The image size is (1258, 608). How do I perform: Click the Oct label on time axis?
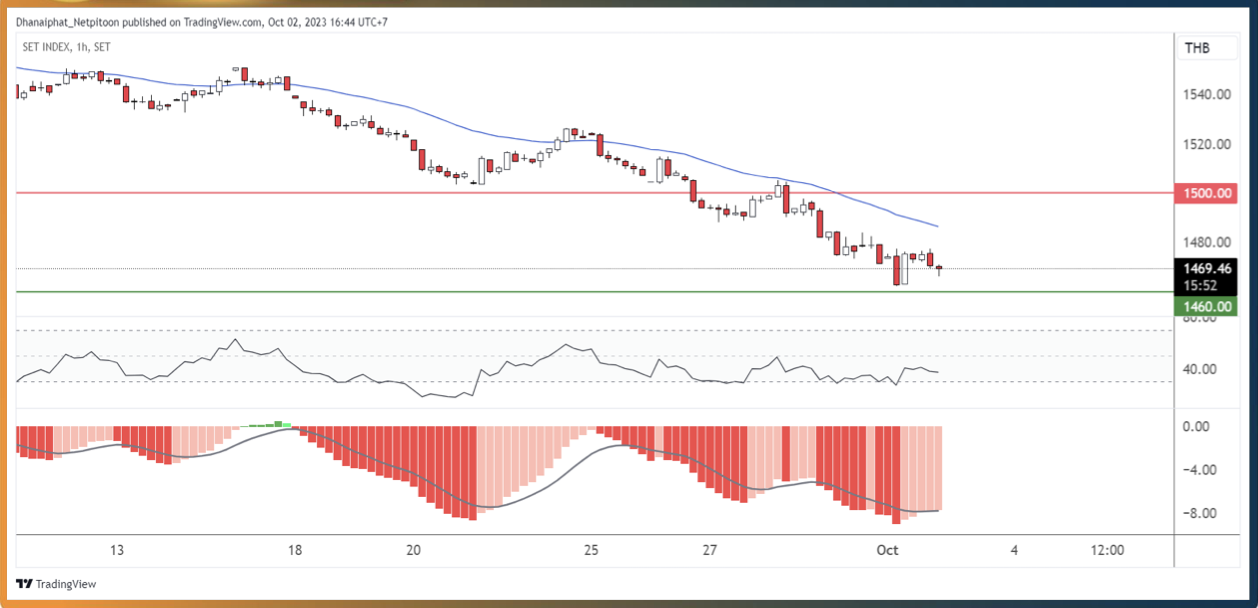(x=887, y=550)
